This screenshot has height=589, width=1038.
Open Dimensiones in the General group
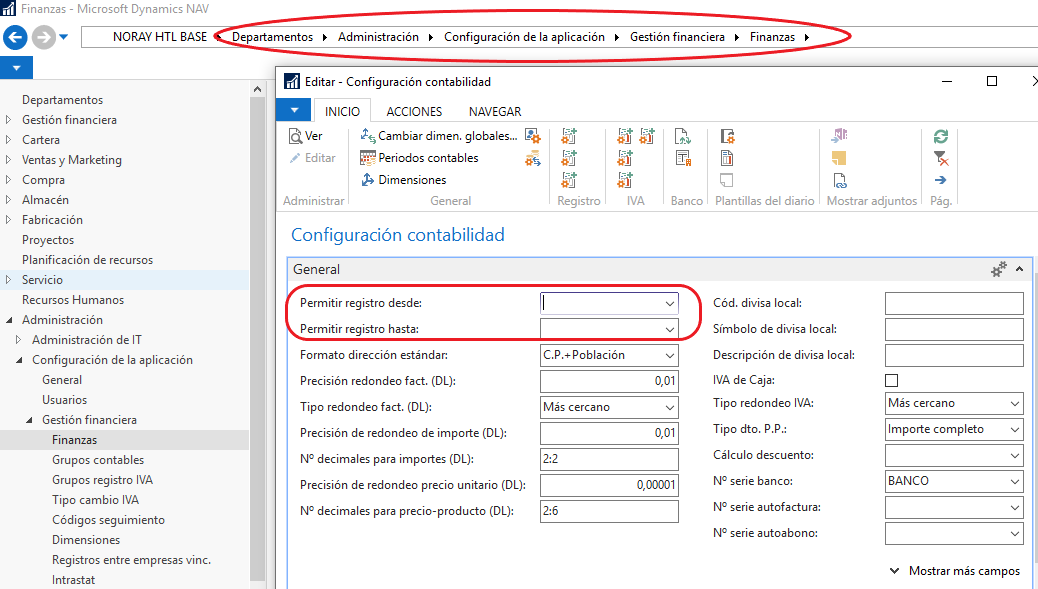tap(403, 179)
